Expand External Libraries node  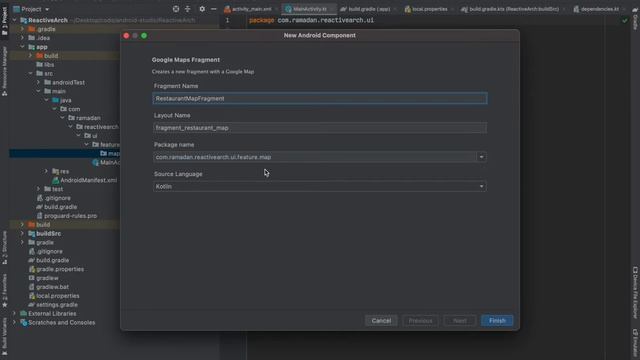(x=15, y=313)
